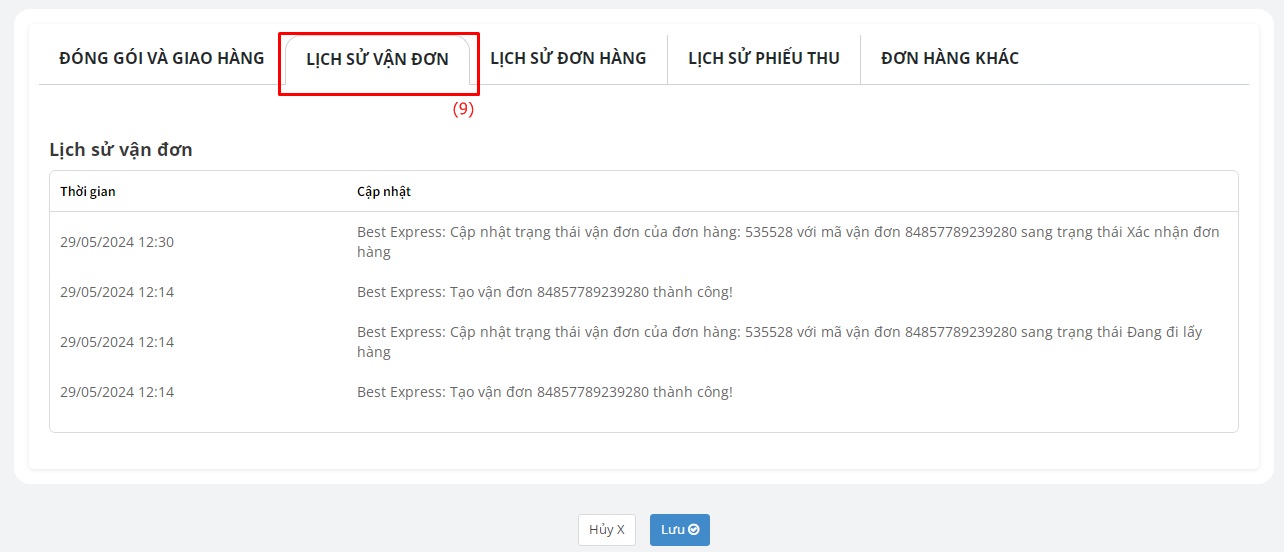Select the LỊCH SỬ VẬN ĐƠN tab
This screenshot has width=1284, height=552.
377,59
